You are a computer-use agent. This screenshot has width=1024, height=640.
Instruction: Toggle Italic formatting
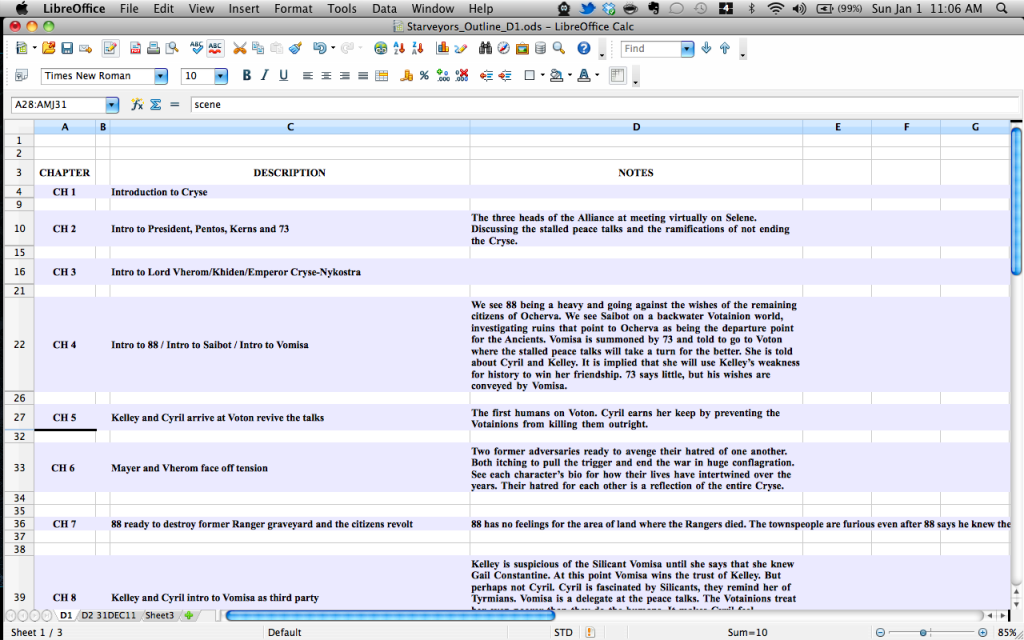tap(265, 75)
